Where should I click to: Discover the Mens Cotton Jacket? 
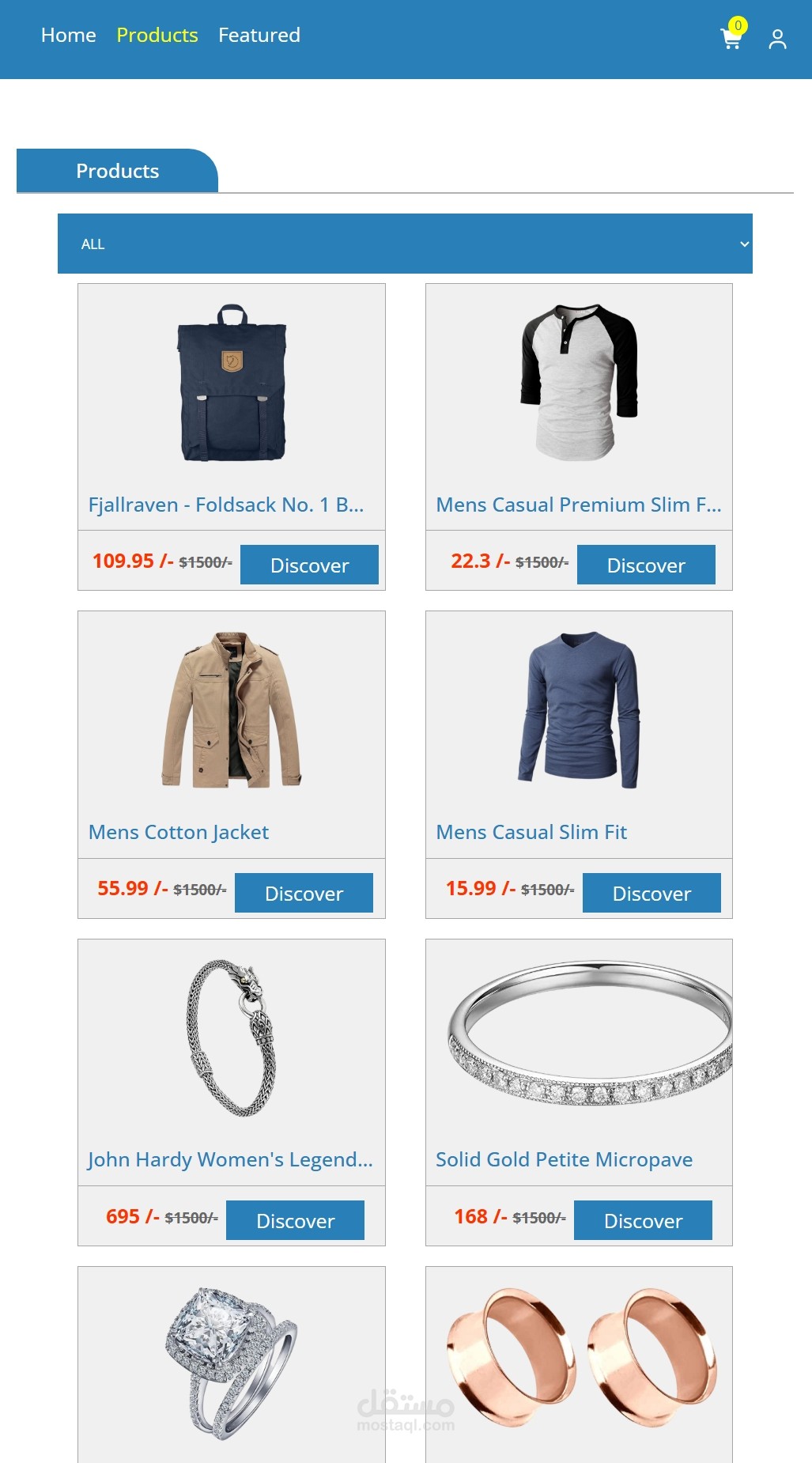(304, 893)
